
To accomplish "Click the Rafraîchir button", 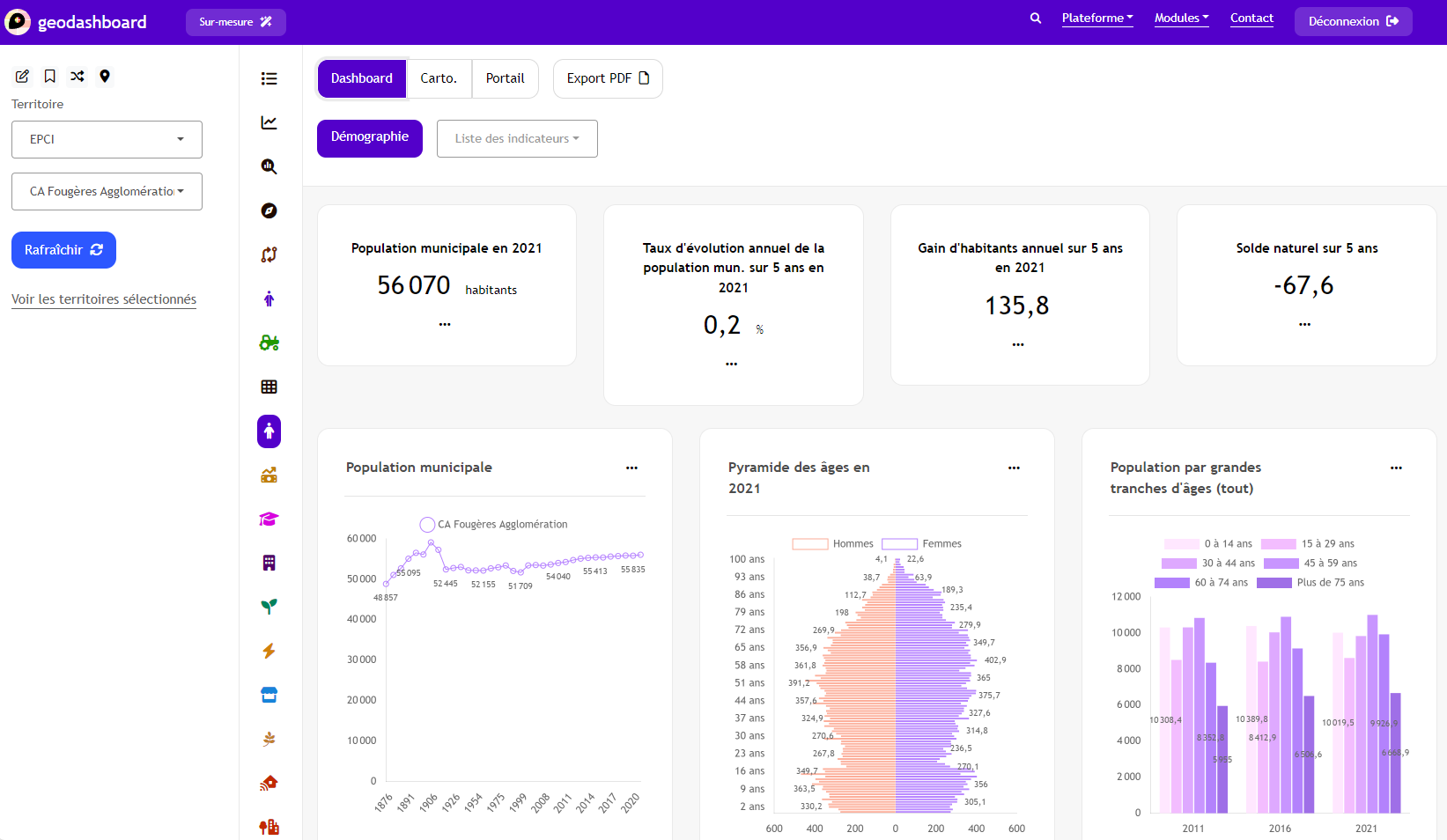I will [63, 250].
